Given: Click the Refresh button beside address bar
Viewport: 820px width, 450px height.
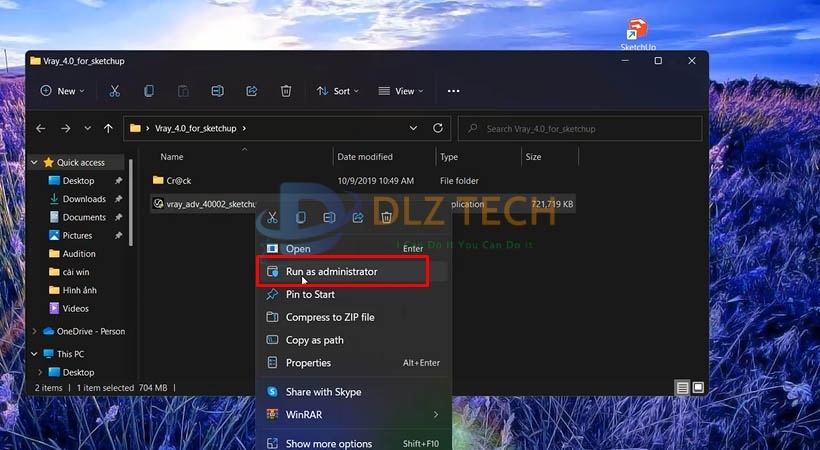Looking at the screenshot, I should (438, 129).
